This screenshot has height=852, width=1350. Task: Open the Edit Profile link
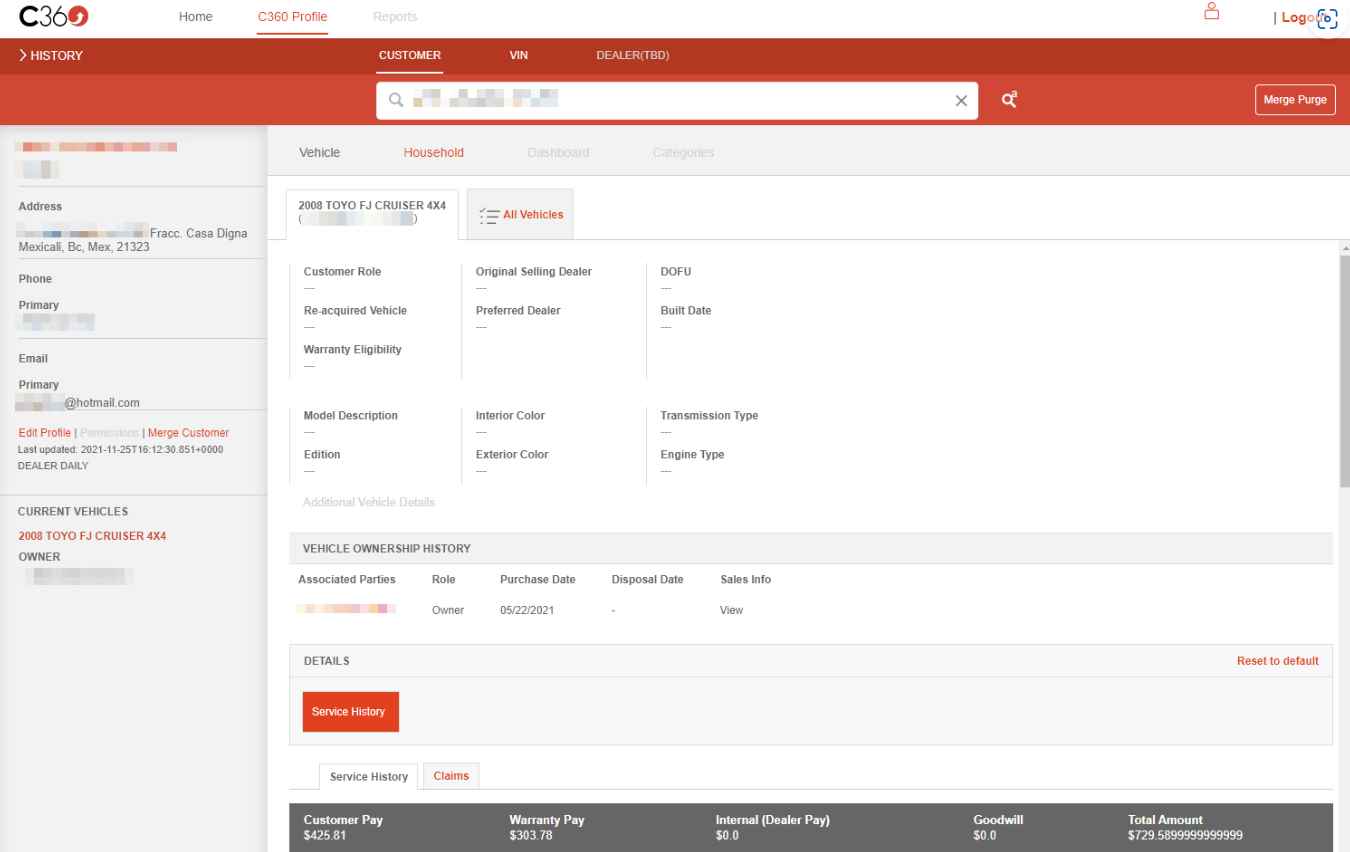pyautogui.click(x=44, y=433)
